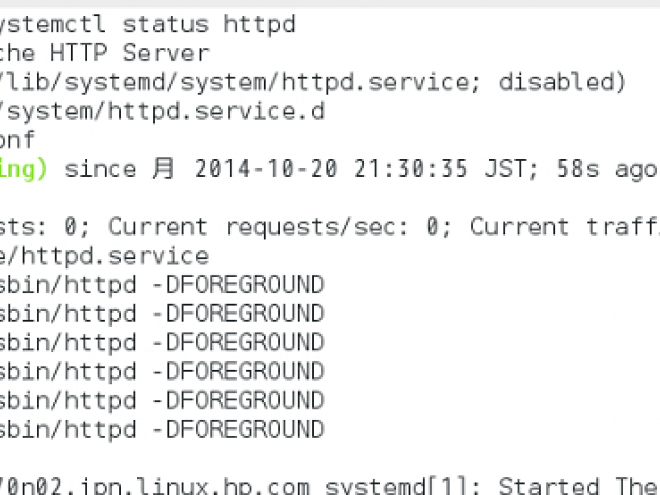Viewport: 660px width, 495px height.
Task: Click the green "ing)" running status text
Action: (23, 169)
